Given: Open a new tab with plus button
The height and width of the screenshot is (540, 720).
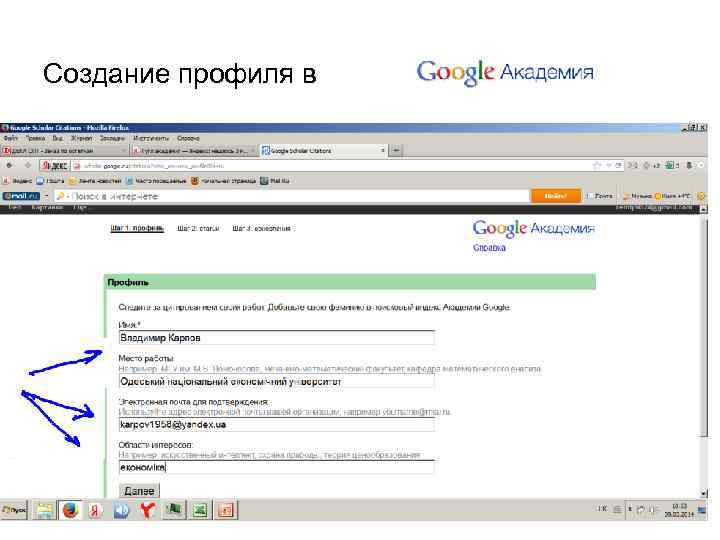Looking at the screenshot, I should coord(397,151).
